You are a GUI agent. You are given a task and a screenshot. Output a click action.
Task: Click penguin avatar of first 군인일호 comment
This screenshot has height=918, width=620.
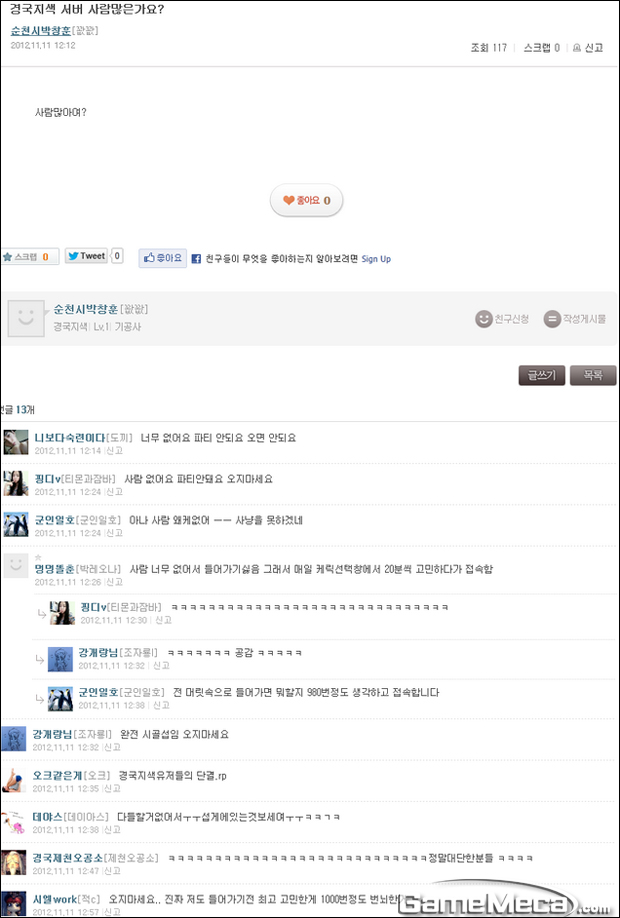[16, 525]
